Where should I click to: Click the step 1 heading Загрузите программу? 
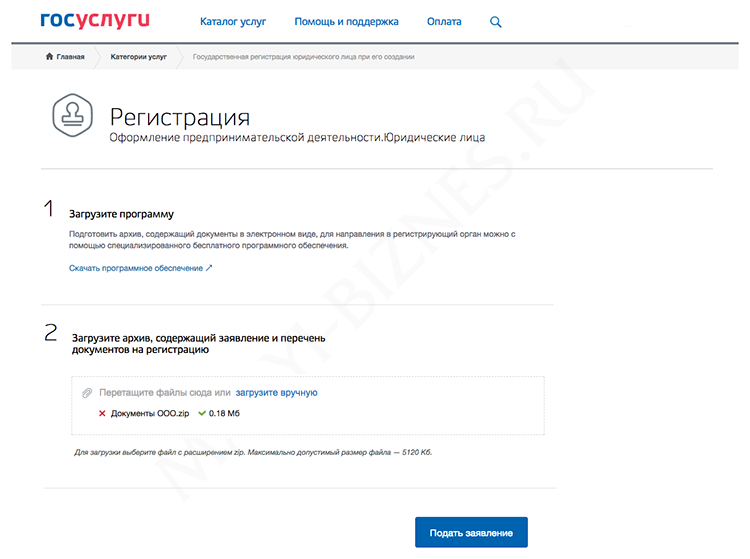(121, 214)
